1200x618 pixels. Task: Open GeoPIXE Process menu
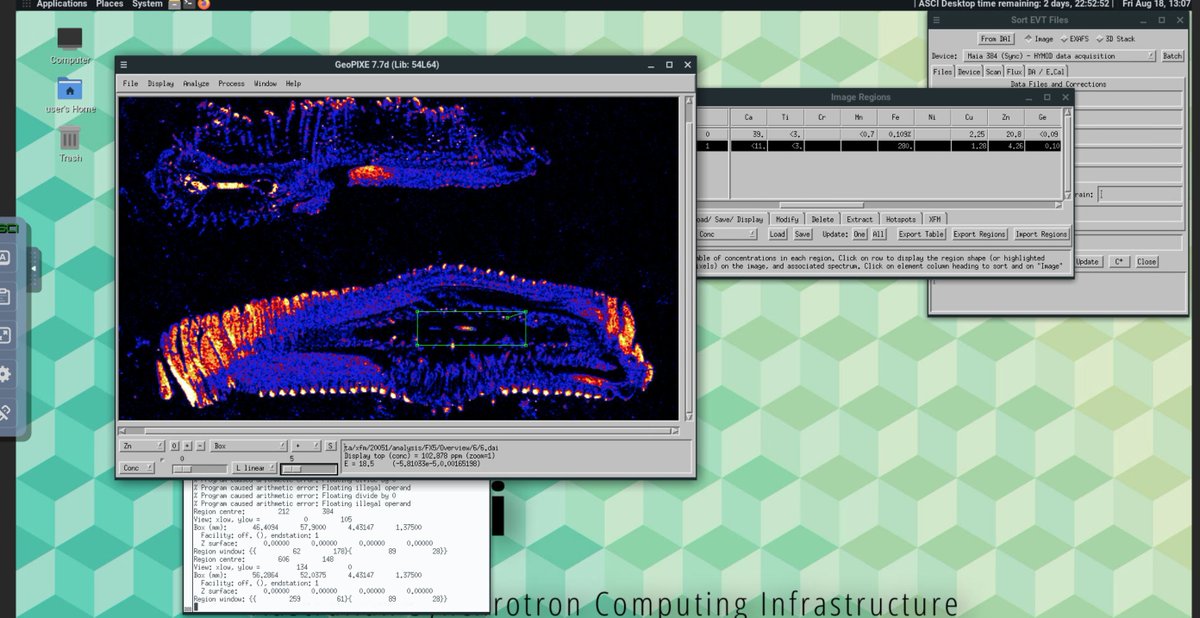(231, 83)
